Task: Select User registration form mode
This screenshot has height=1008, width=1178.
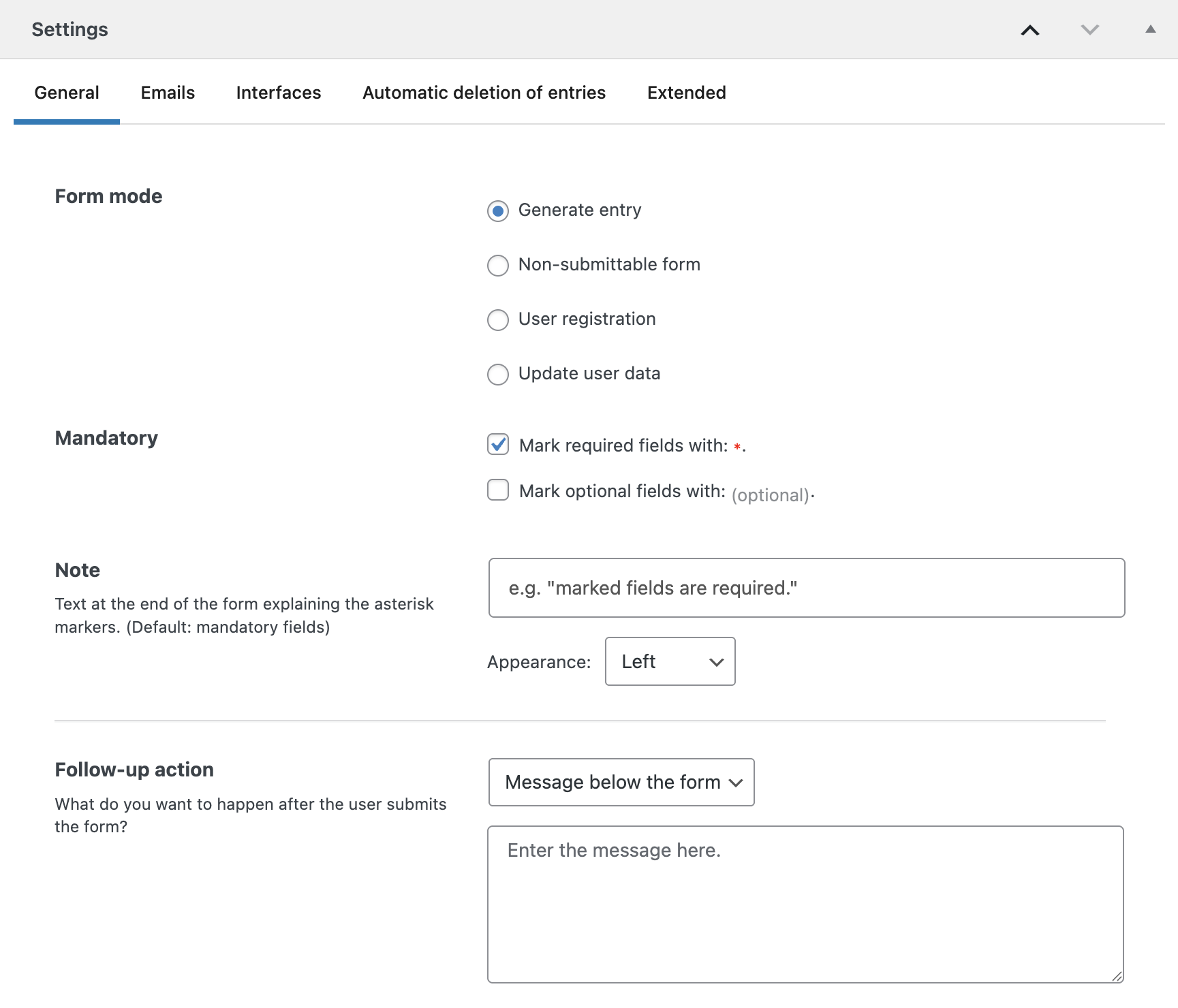Action: (498, 320)
